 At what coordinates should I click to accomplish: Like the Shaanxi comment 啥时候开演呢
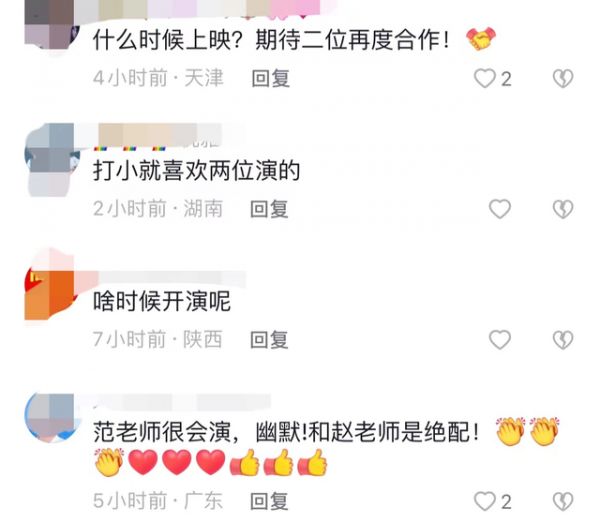click(x=500, y=339)
